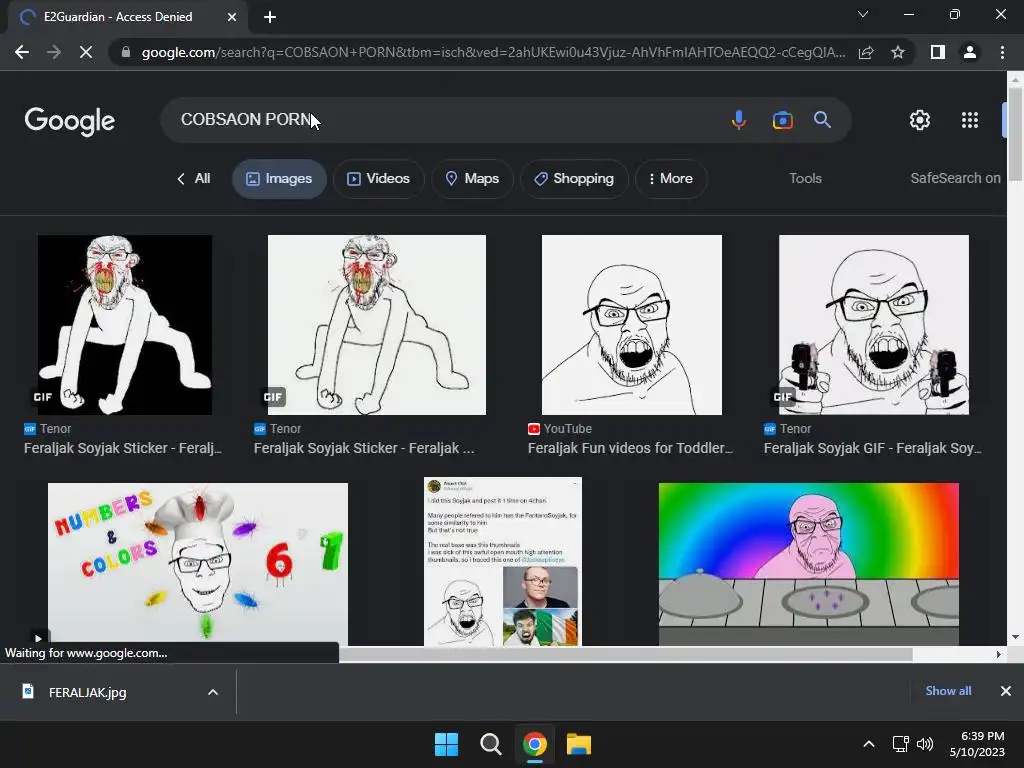Open FERALJAK.jpg download
Viewport: 1024px width, 768px height.
[x=88, y=692]
